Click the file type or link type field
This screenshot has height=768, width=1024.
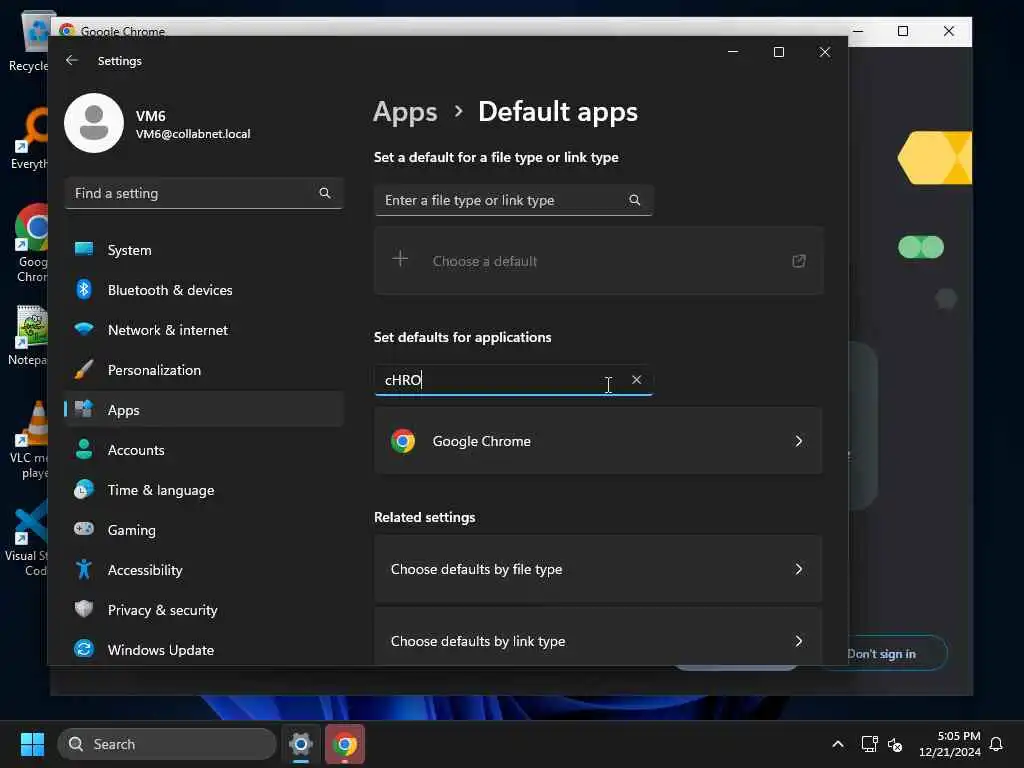click(513, 200)
